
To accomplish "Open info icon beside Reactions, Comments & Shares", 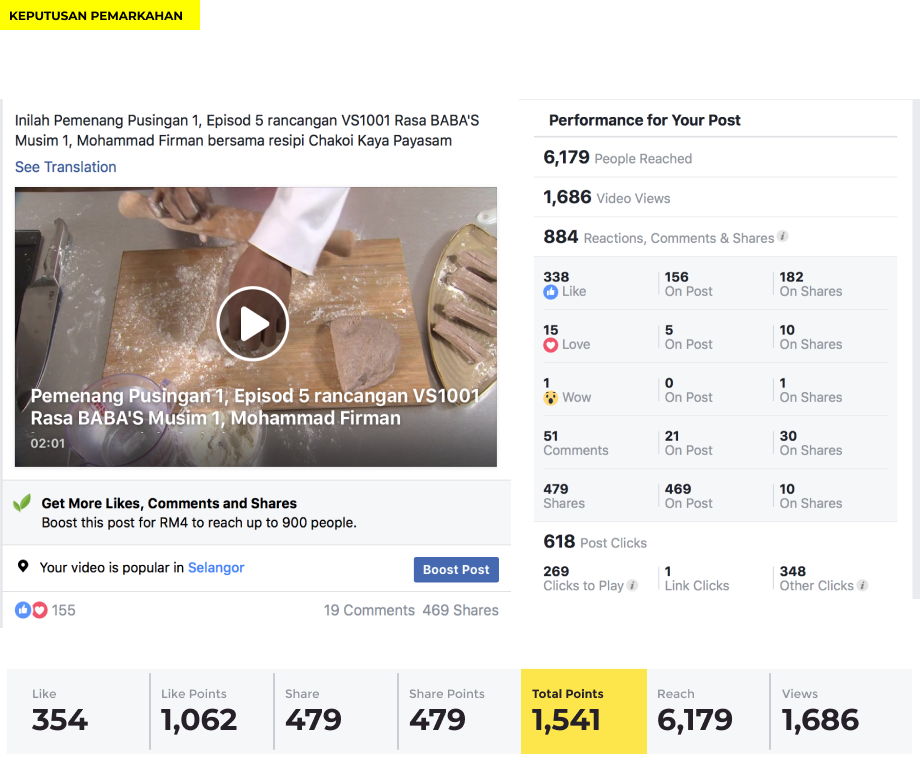I will pos(783,237).
